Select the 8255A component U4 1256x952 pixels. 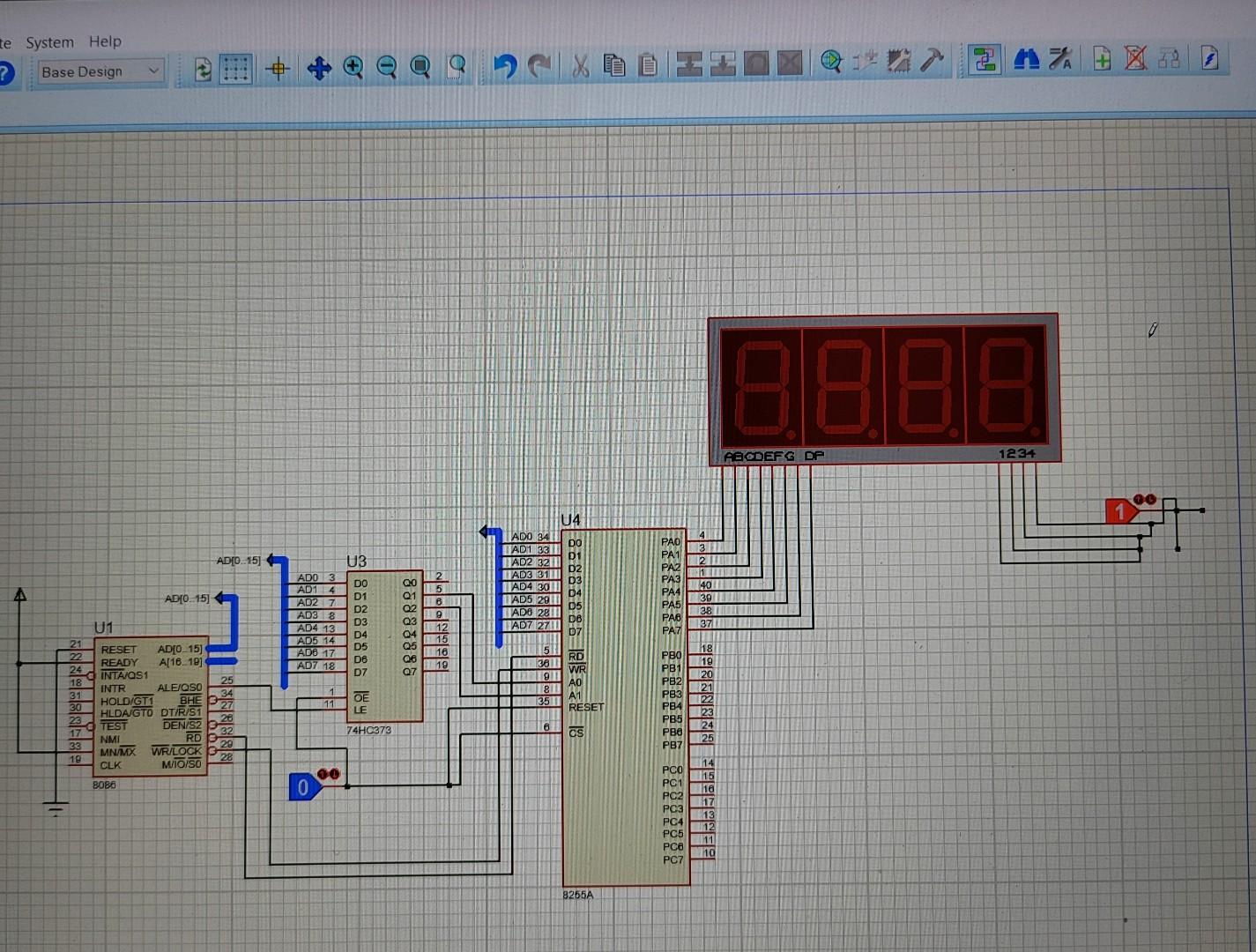[626, 705]
